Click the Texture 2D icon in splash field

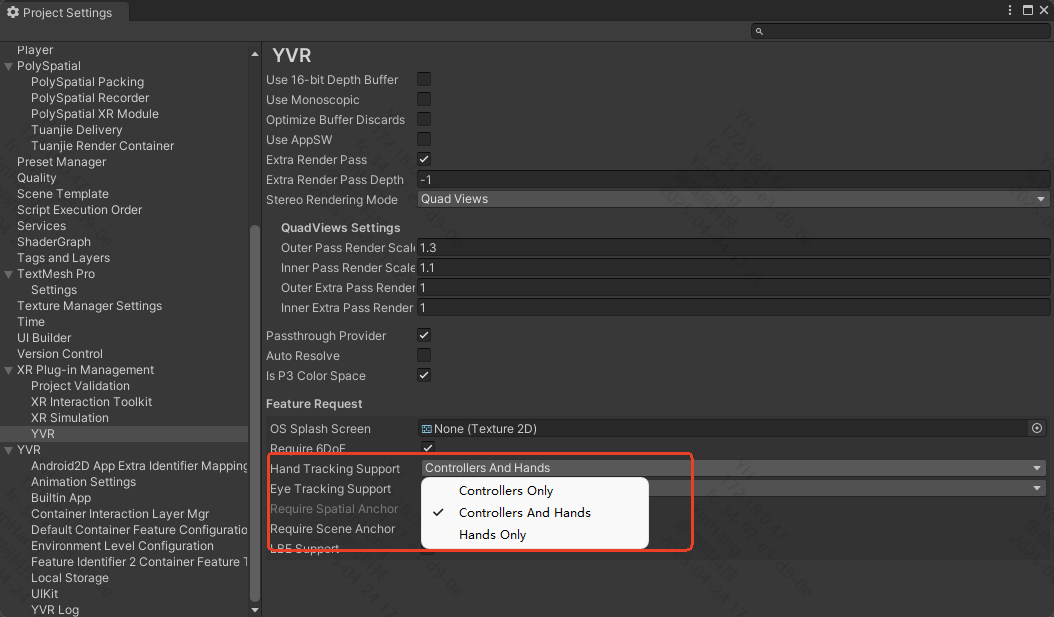point(427,429)
